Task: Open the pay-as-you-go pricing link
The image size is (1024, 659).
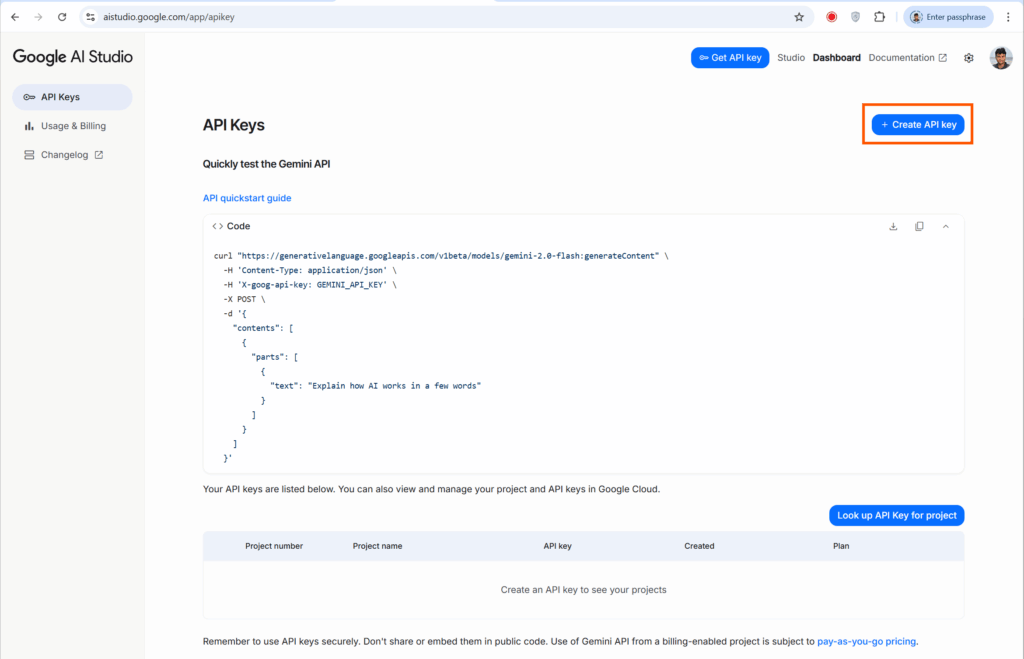Action: 866,641
